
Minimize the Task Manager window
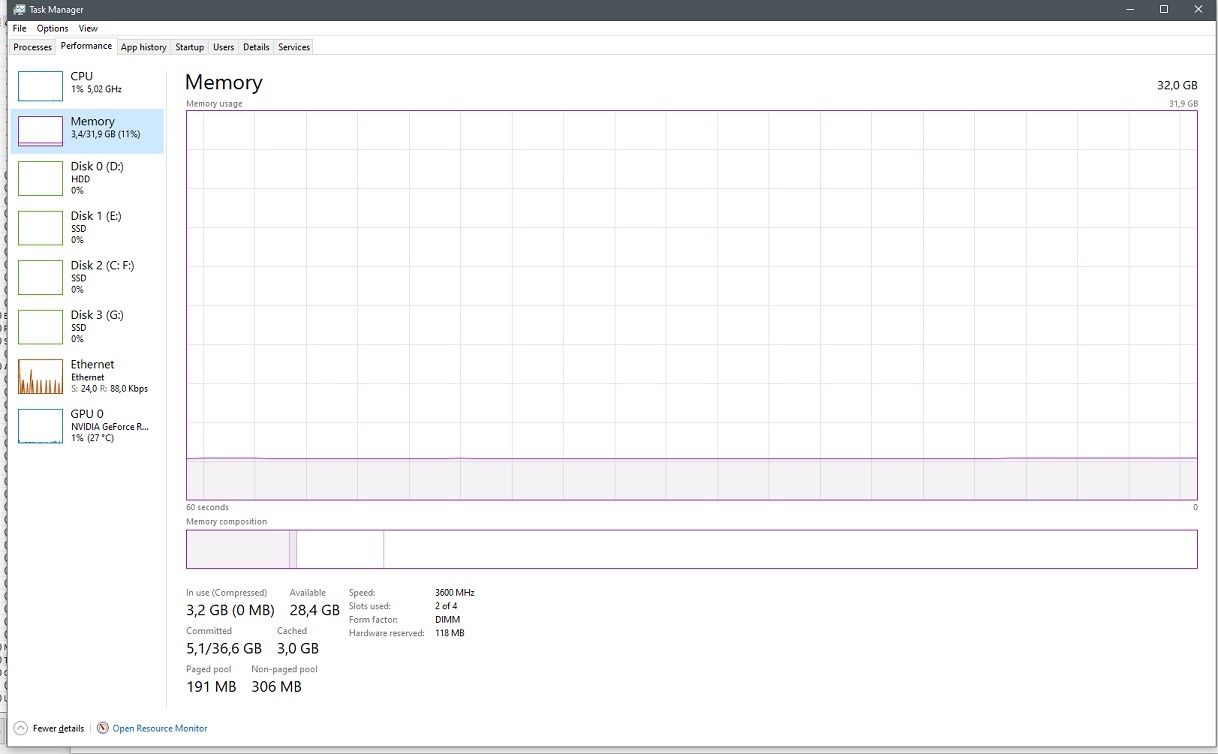pos(1130,9)
